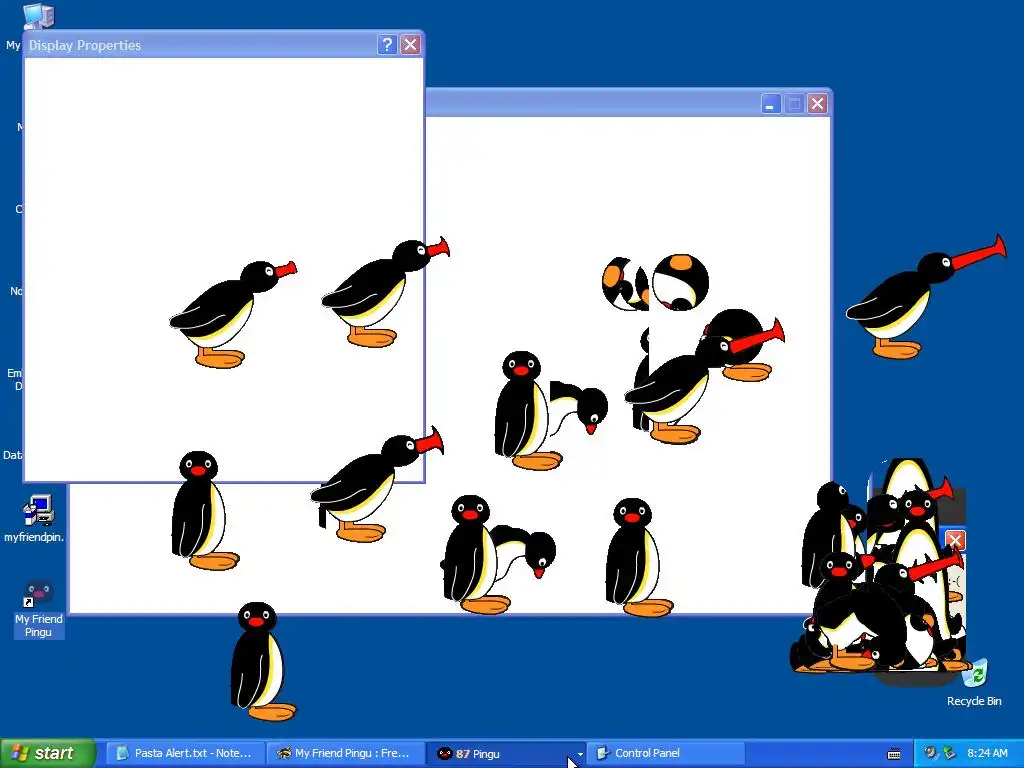Click the Notepad icon on the taskbar
The width and height of the screenshot is (1024, 768).
(x=122, y=754)
